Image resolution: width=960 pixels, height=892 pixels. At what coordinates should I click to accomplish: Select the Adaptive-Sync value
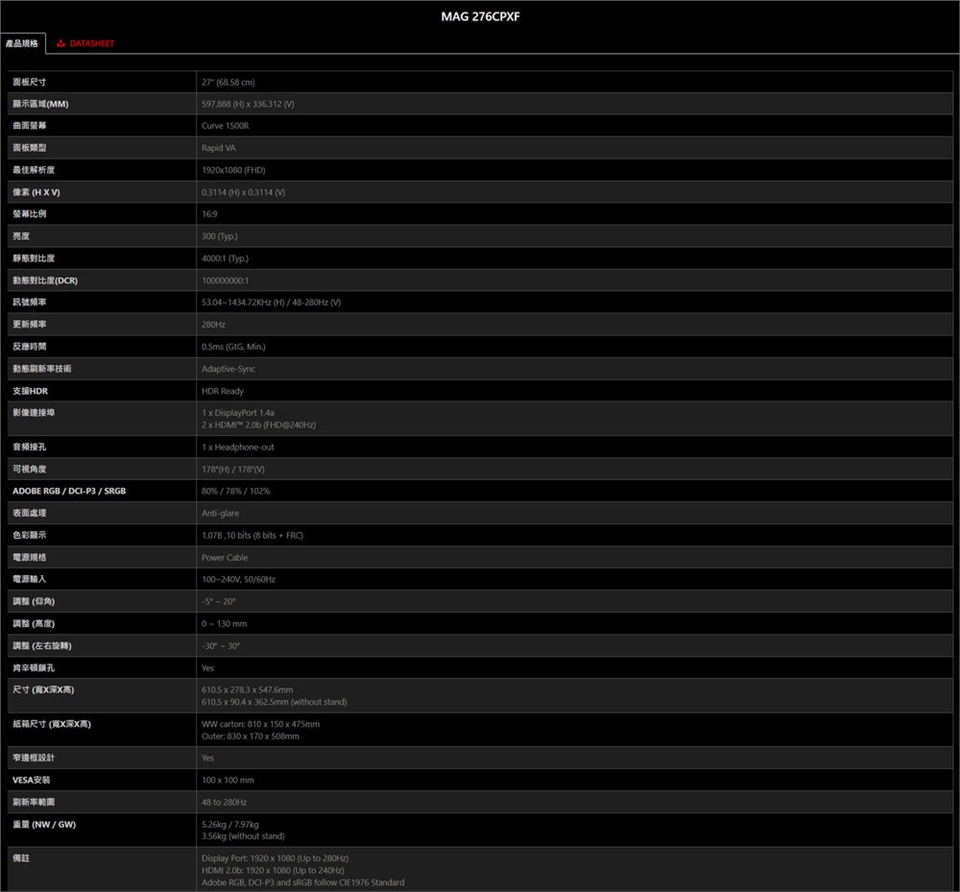(228, 369)
